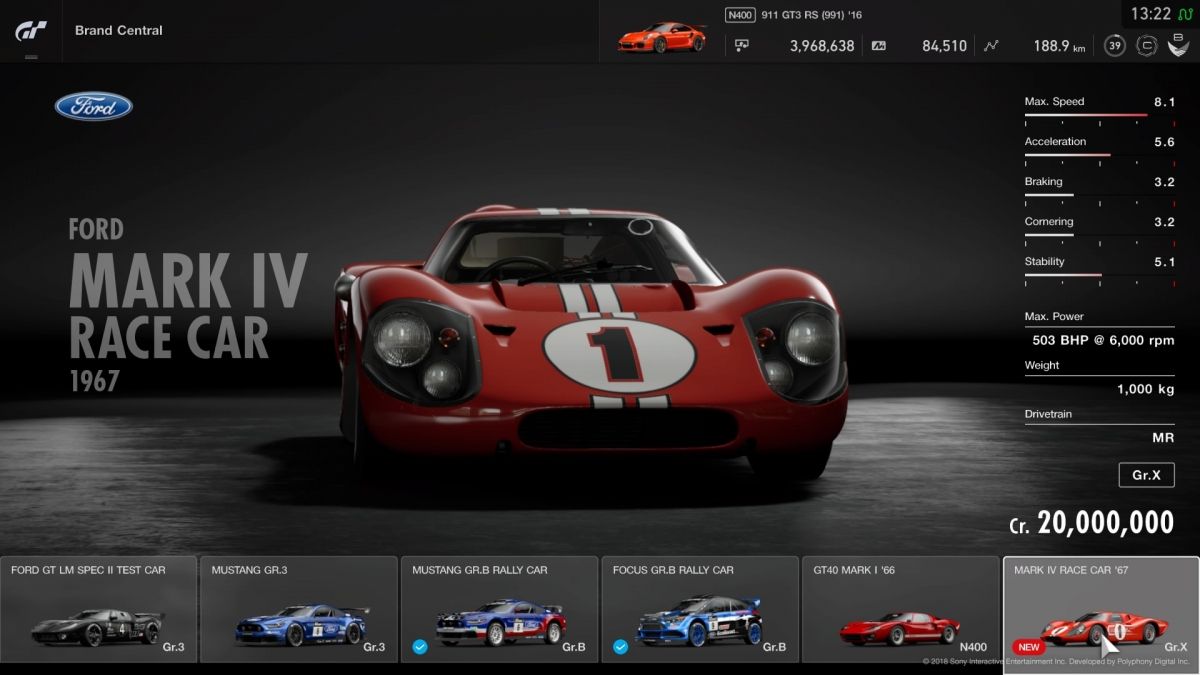Select the Mustang Gr.B Rally Car card
The image size is (1200, 675).
pyautogui.click(x=499, y=609)
